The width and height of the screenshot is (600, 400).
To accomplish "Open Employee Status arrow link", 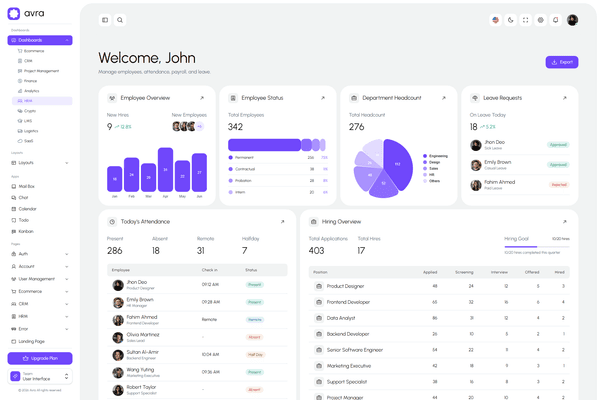I will [323, 98].
